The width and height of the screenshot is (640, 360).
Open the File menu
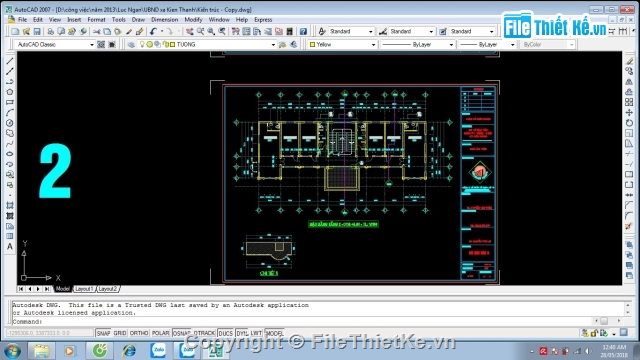(x=22, y=20)
